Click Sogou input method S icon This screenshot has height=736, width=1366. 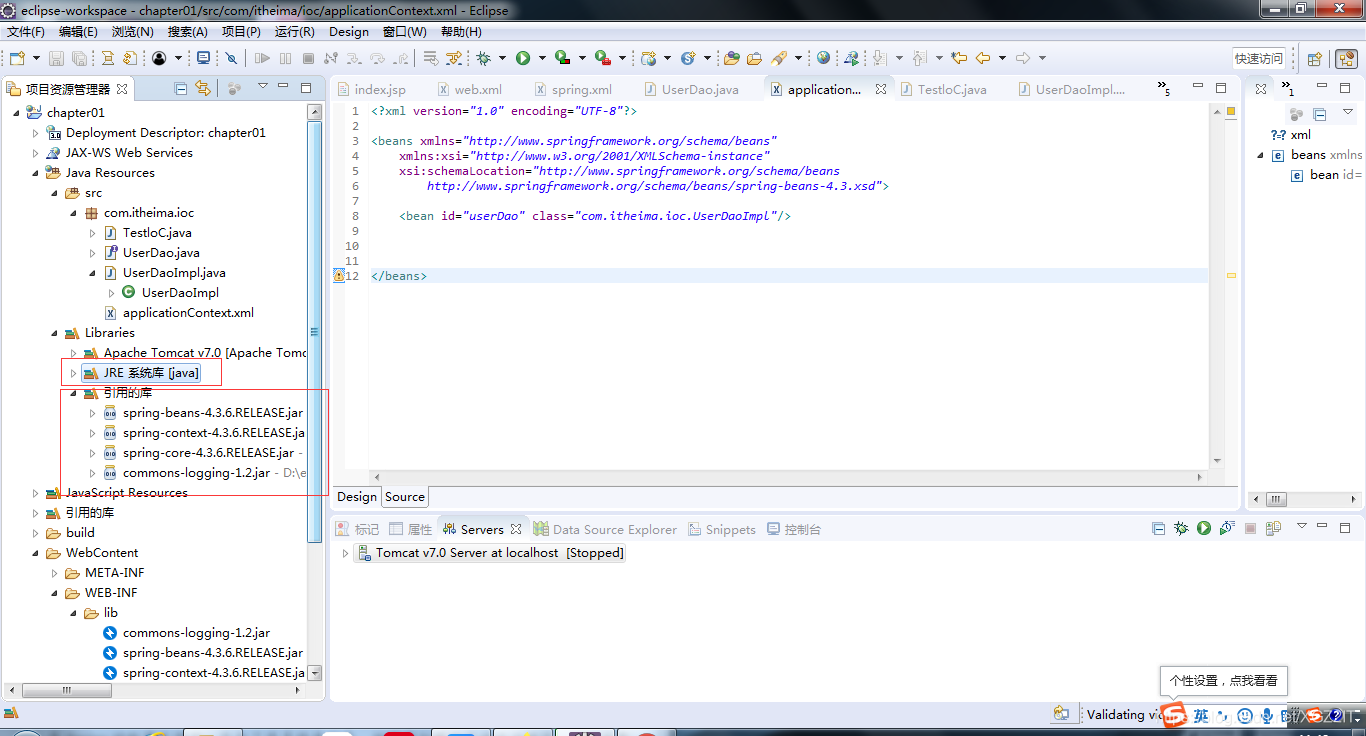tap(1173, 714)
